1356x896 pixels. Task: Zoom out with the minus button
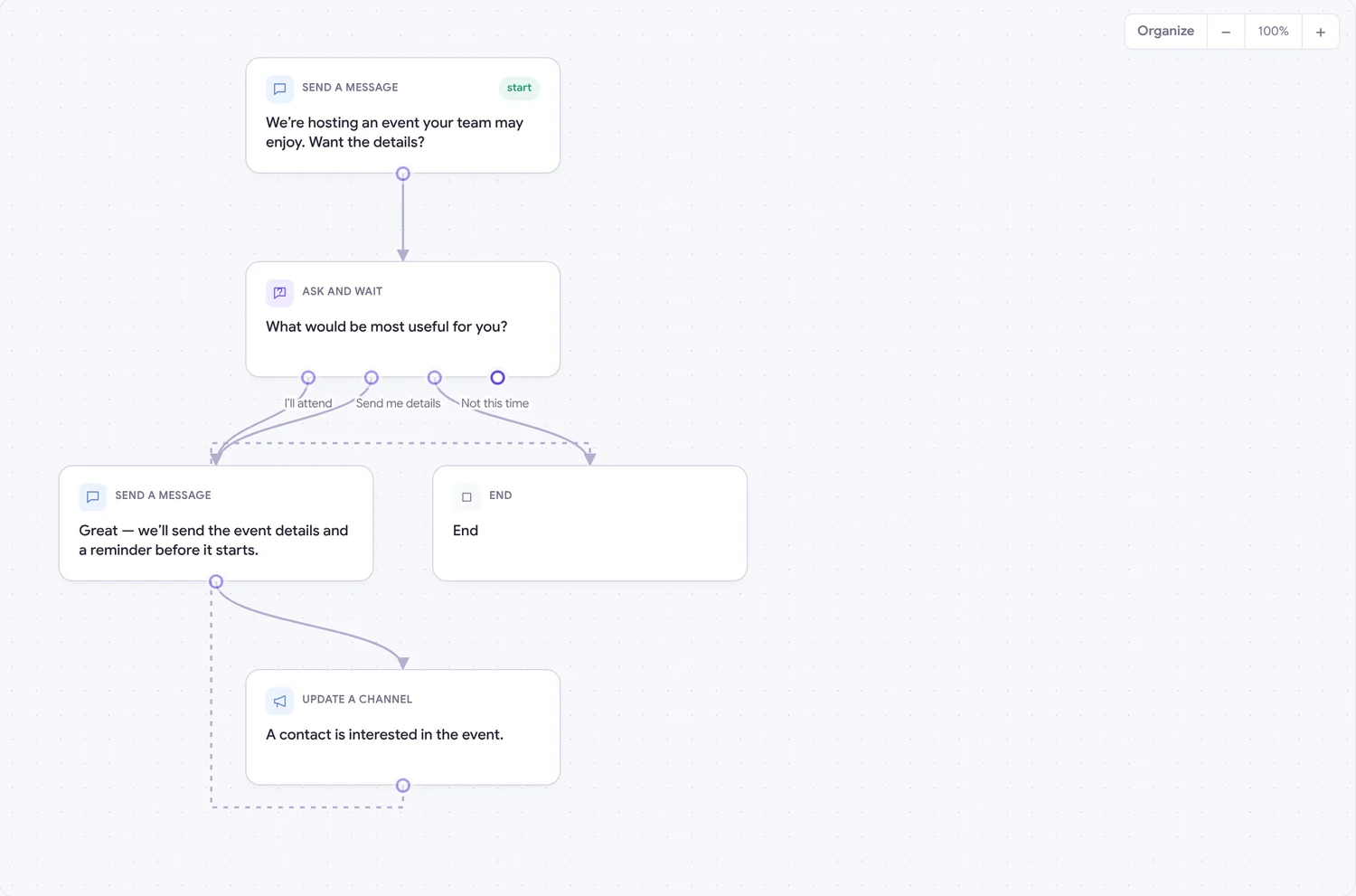click(1226, 32)
